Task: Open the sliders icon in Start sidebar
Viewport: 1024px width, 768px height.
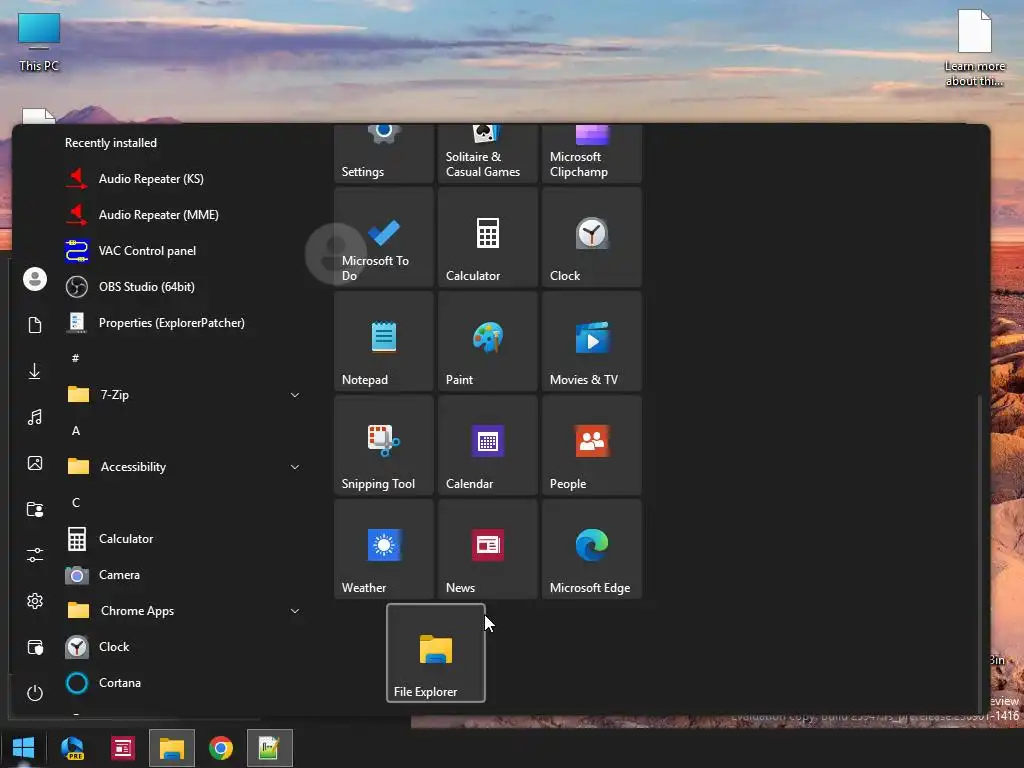Action: point(35,555)
